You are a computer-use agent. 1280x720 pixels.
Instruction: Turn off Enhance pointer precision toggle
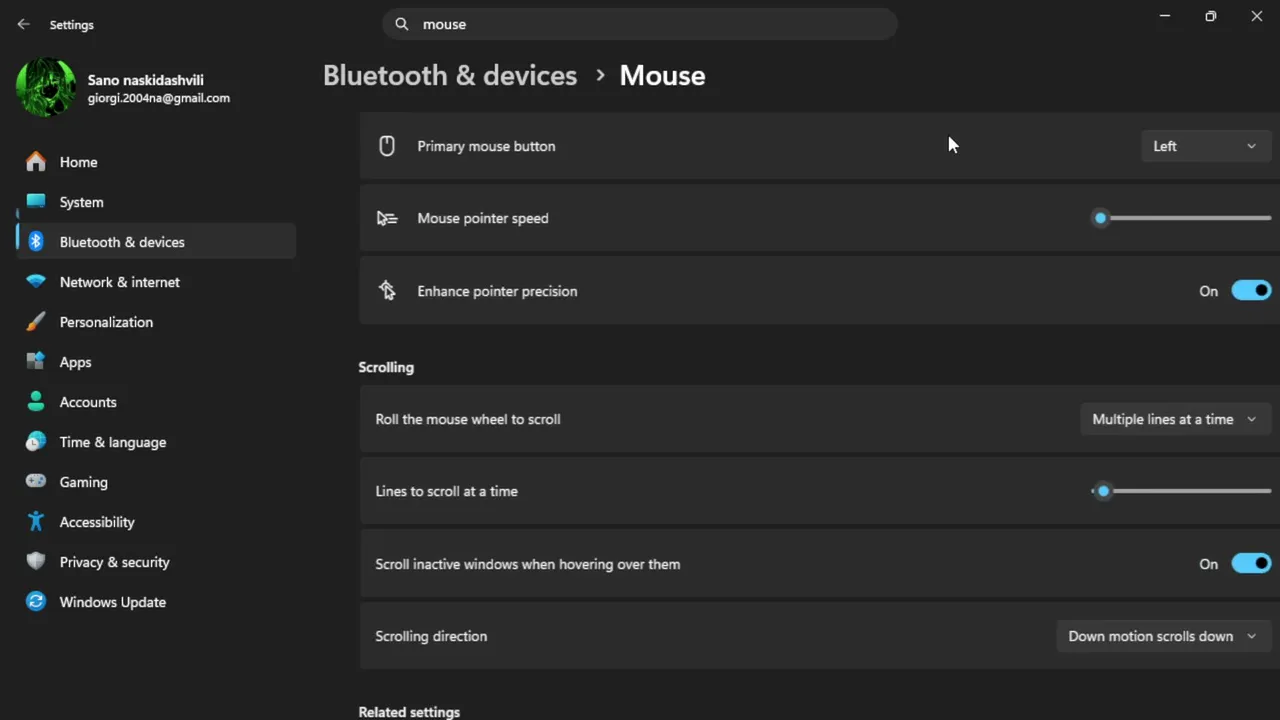point(1251,291)
